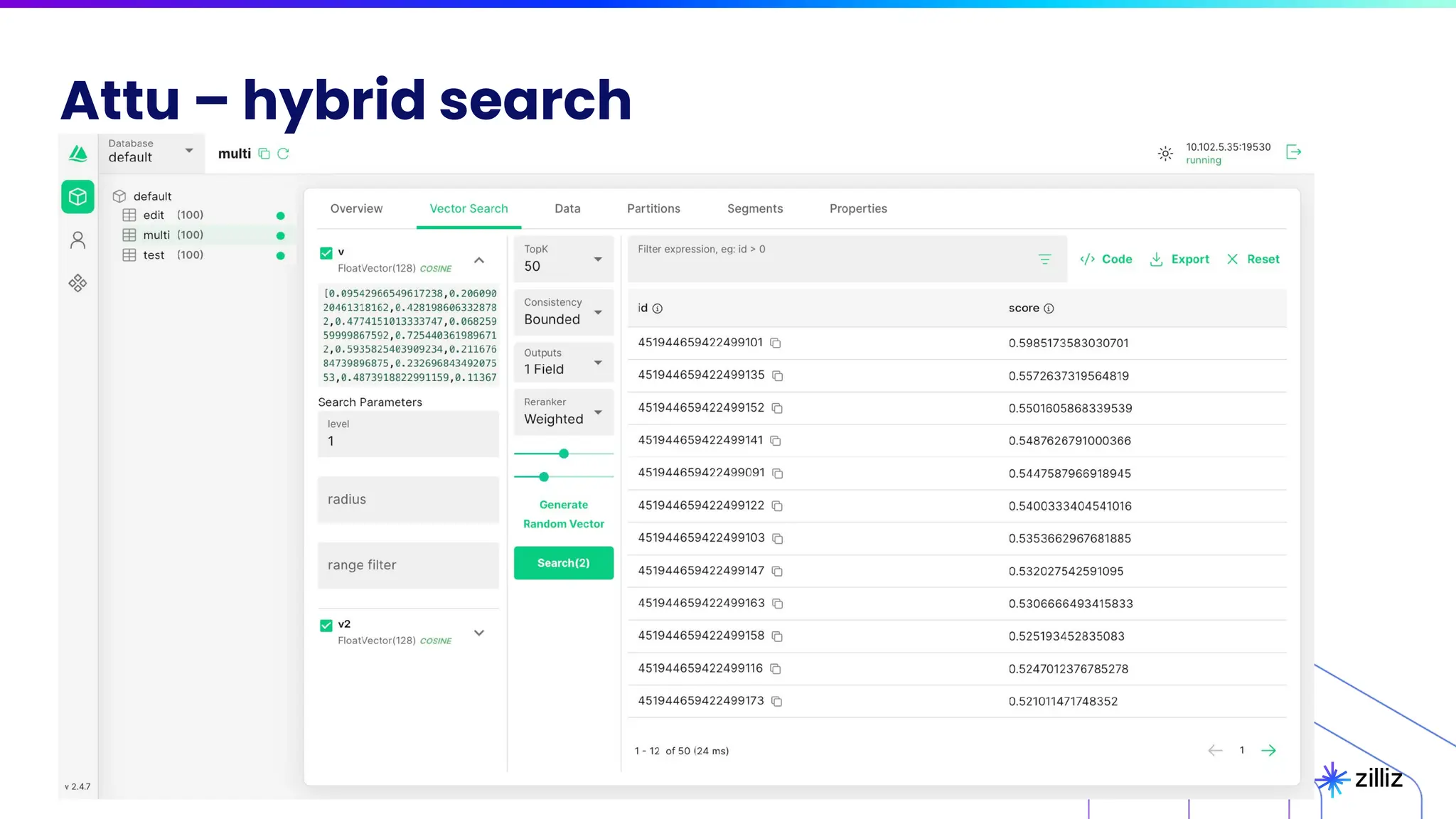1456x819 pixels.
Task: Open the collections cube sidebar icon
Action: coord(77,197)
